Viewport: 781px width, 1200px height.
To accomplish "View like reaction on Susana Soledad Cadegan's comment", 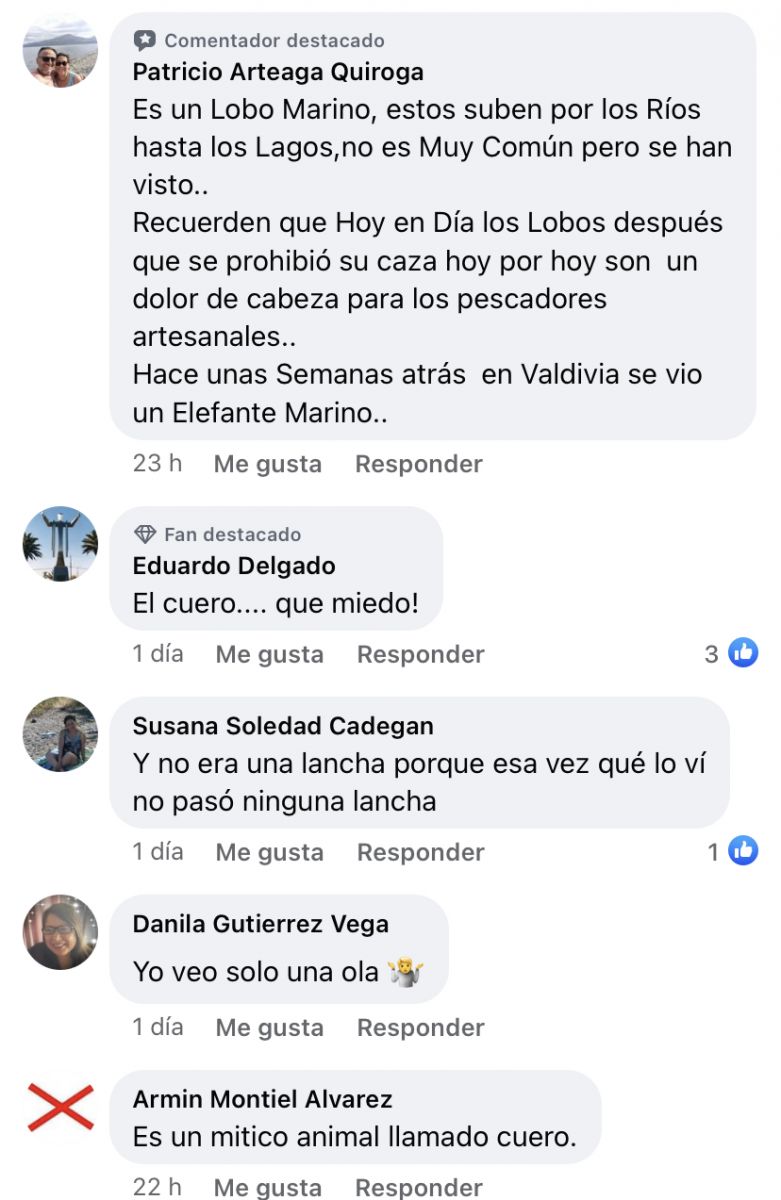I will [733, 852].
